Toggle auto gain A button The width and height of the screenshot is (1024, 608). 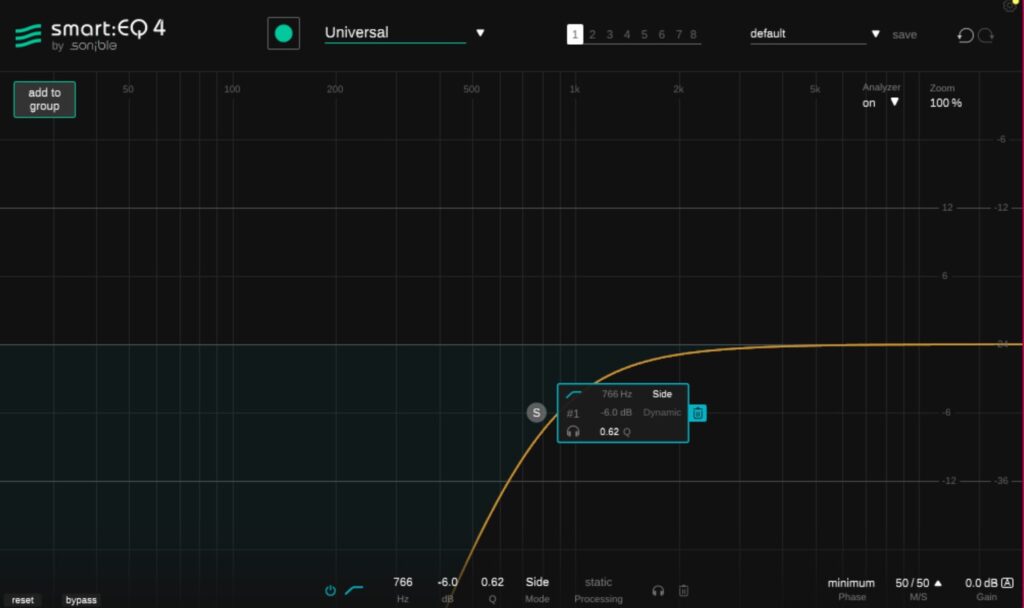coord(1007,583)
